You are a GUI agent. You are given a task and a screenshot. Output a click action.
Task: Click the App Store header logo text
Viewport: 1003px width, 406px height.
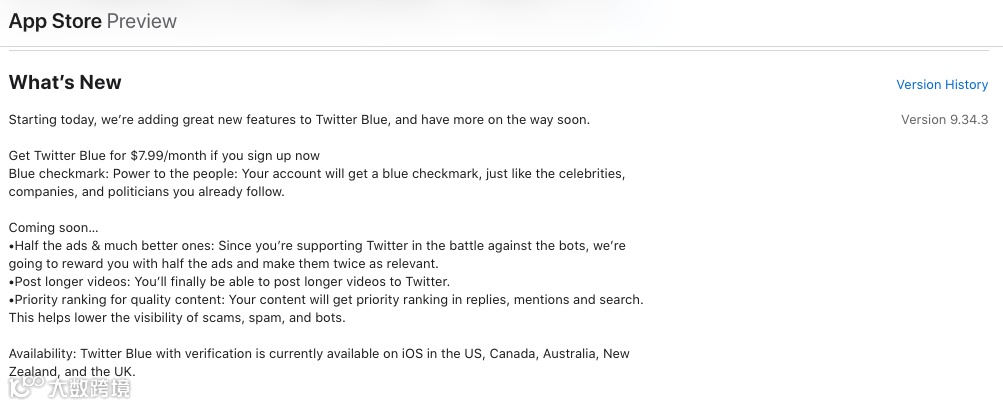click(55, 21)
